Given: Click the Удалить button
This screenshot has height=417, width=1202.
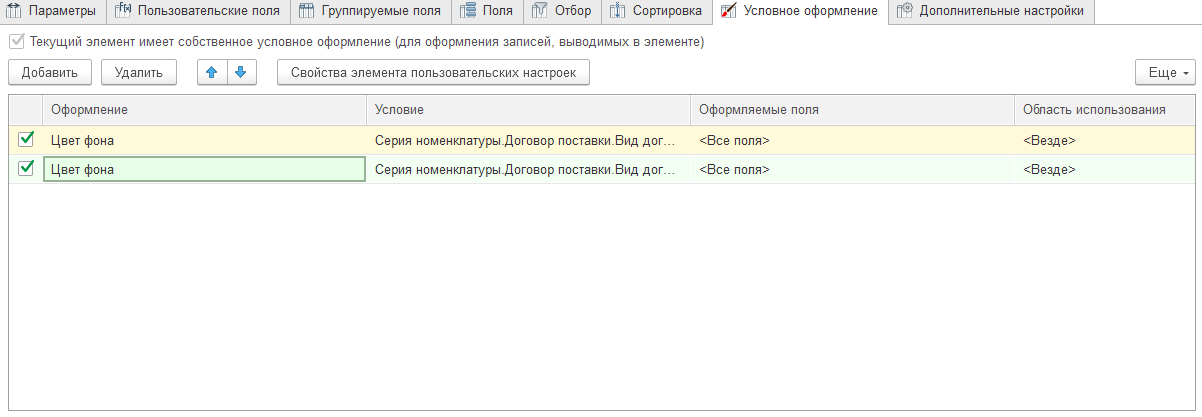Looking at the screenshot, I should [x=139, y=73].
